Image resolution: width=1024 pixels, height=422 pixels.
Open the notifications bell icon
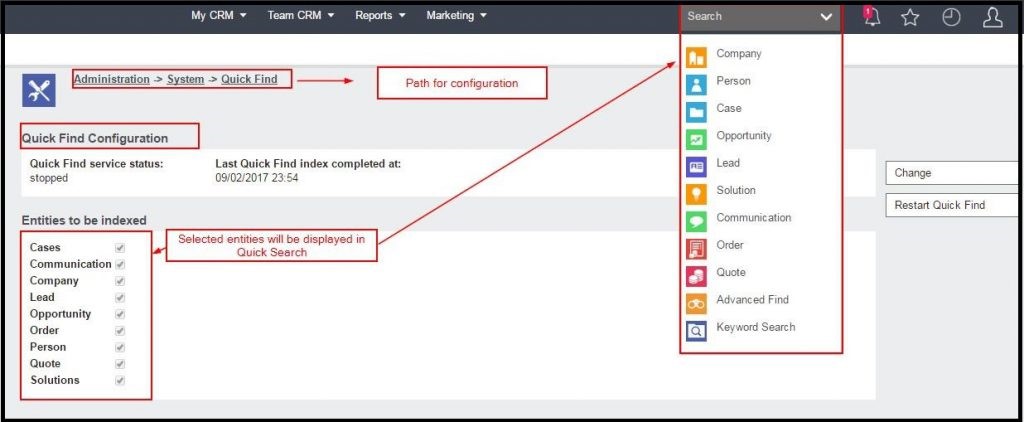coord(871,17)
